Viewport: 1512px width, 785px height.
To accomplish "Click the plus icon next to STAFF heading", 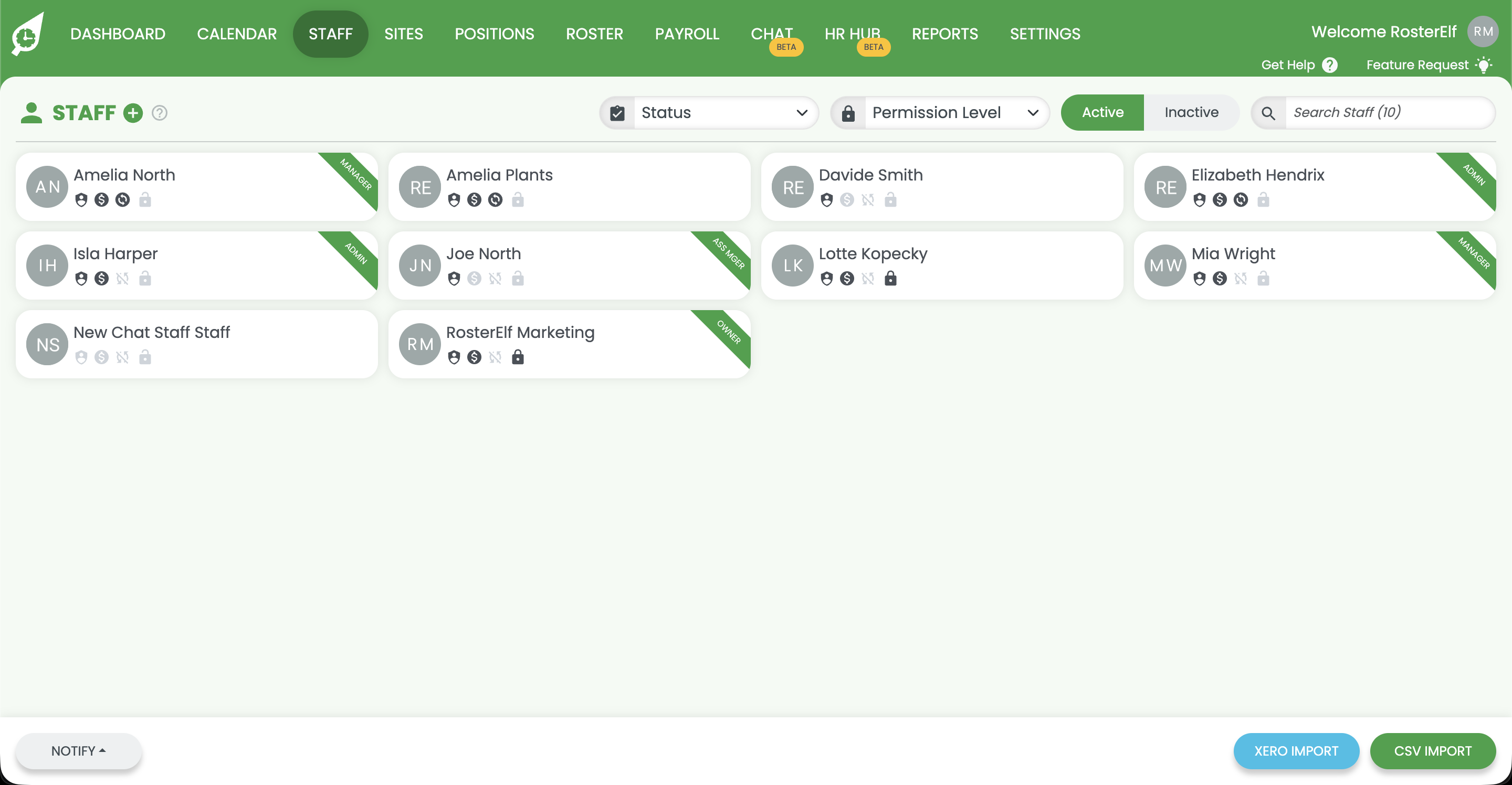I will click(x=133, y=113).
